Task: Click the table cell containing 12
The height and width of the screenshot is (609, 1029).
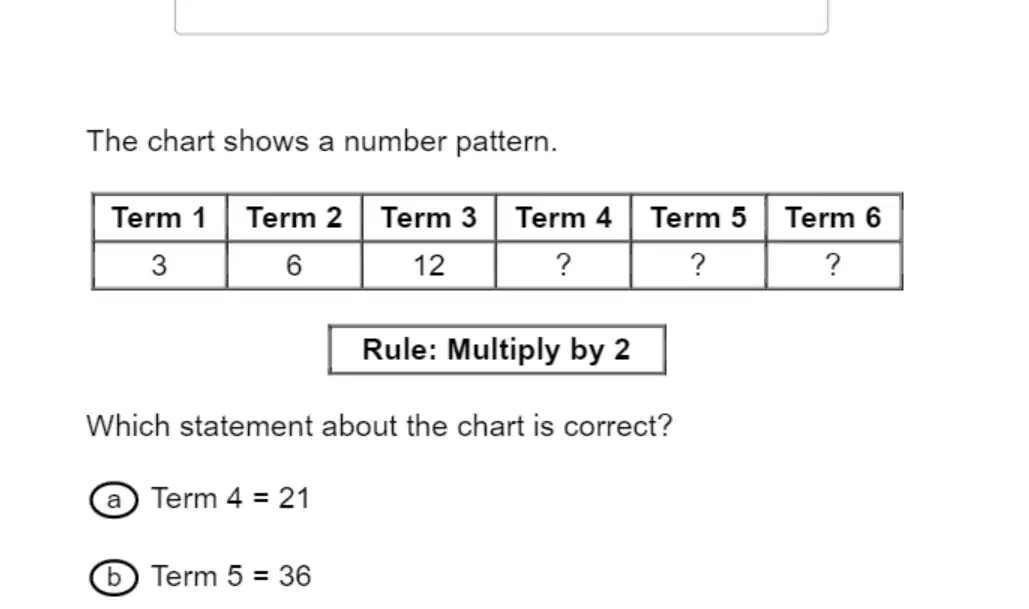Action: (429, 265)
